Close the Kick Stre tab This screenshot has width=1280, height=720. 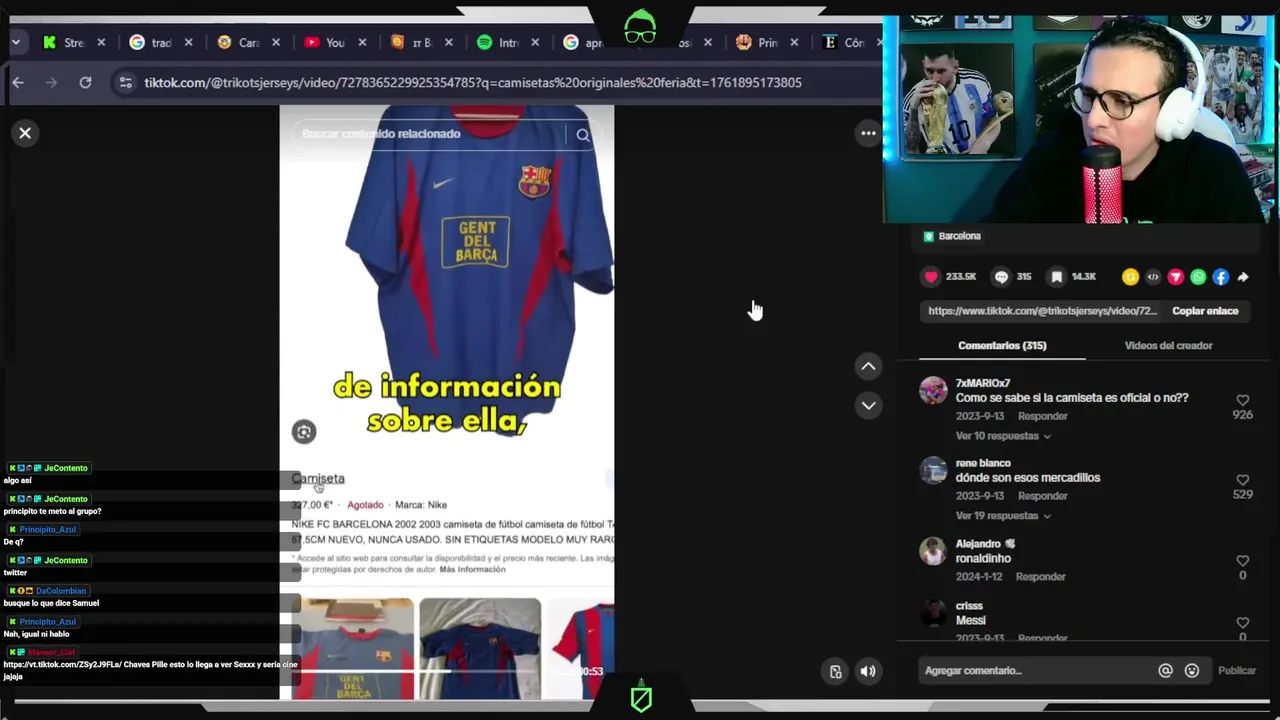[101, 42]
